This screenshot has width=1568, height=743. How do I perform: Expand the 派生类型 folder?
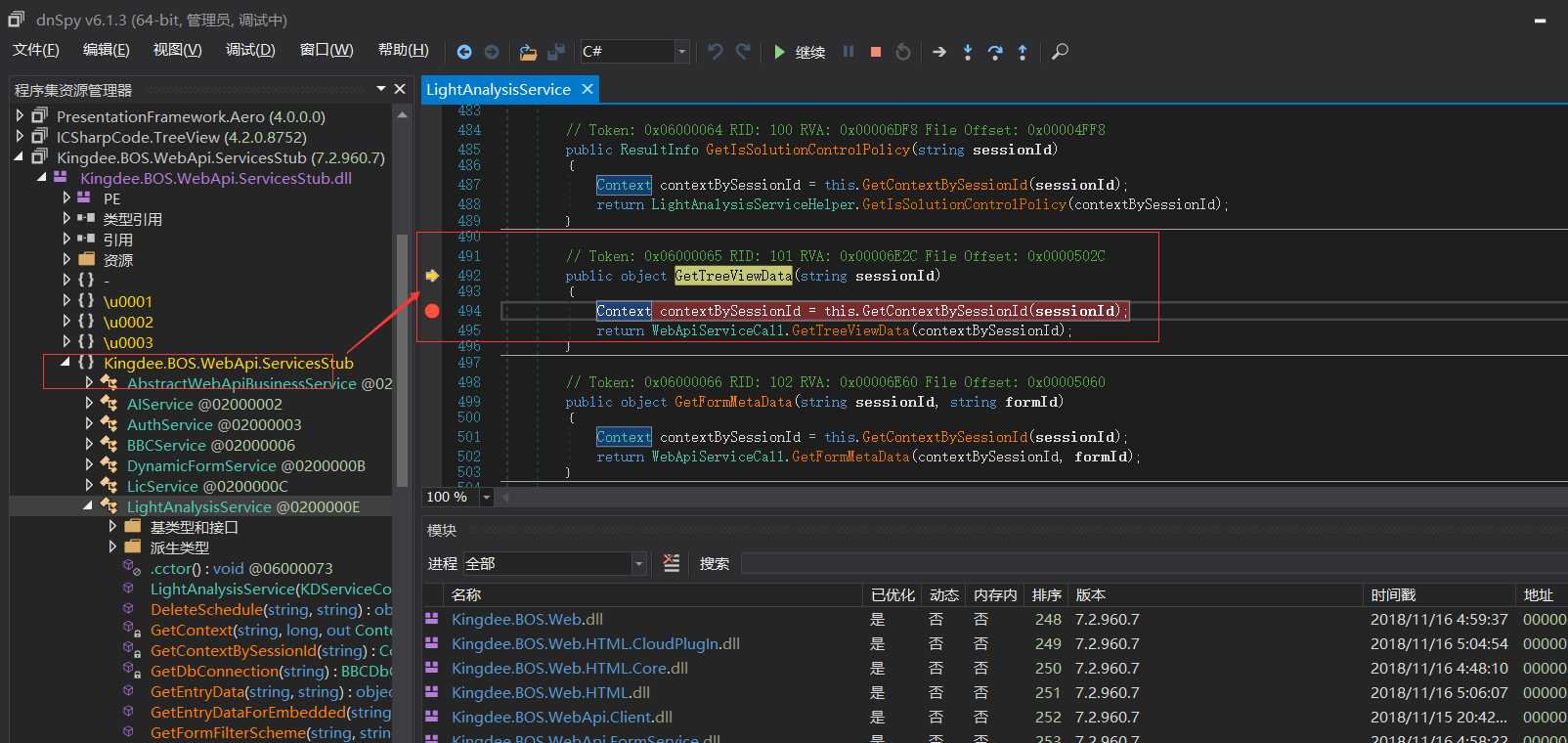click(113, 546)
